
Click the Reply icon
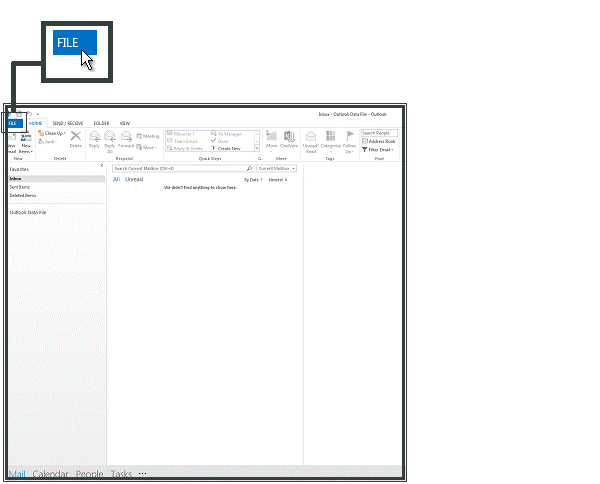coord(94,138)
